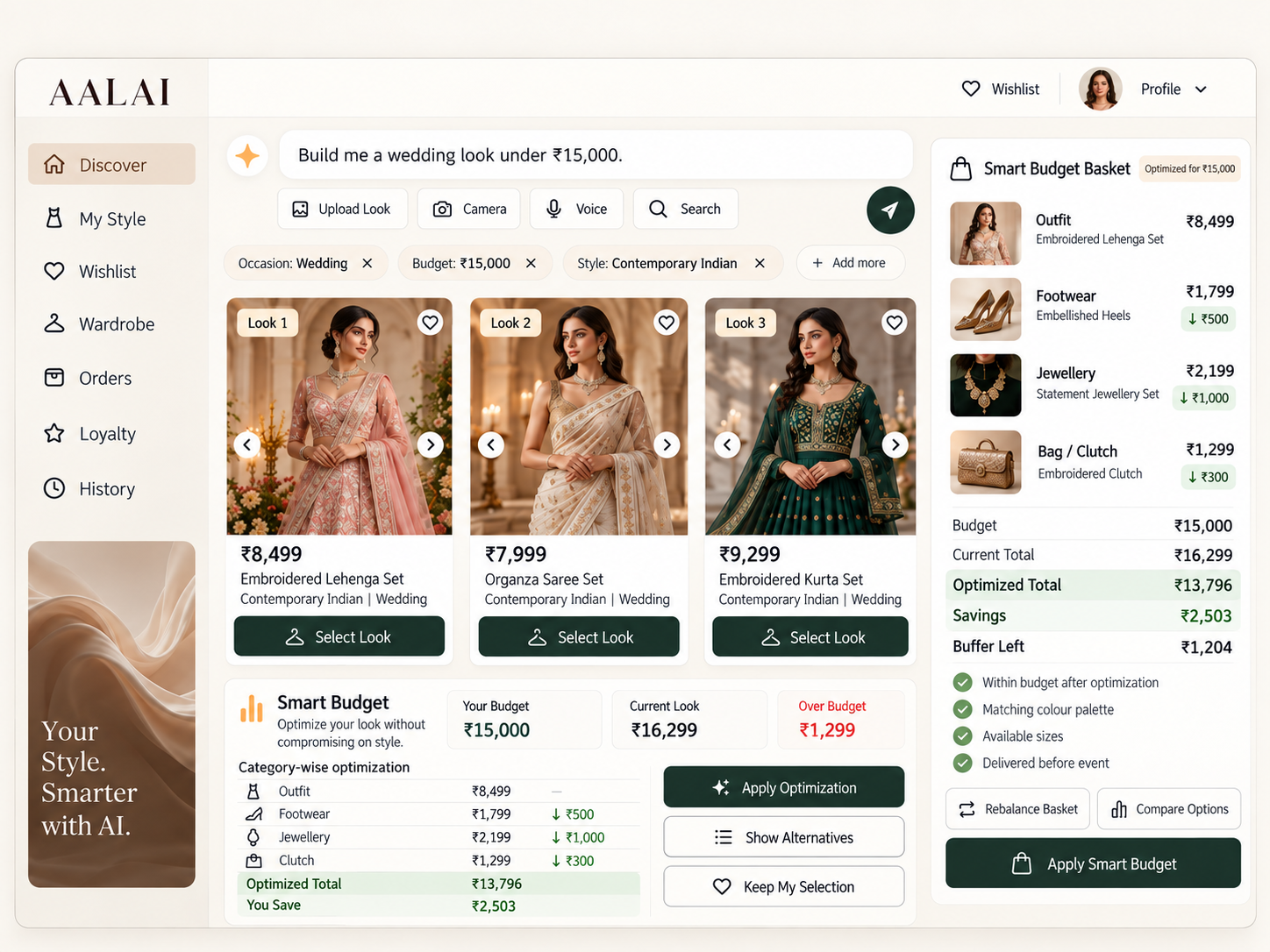
Task: Remove the Style: Contemporary Indian chip
Action: pyautogui.click(x=760, y=263)
